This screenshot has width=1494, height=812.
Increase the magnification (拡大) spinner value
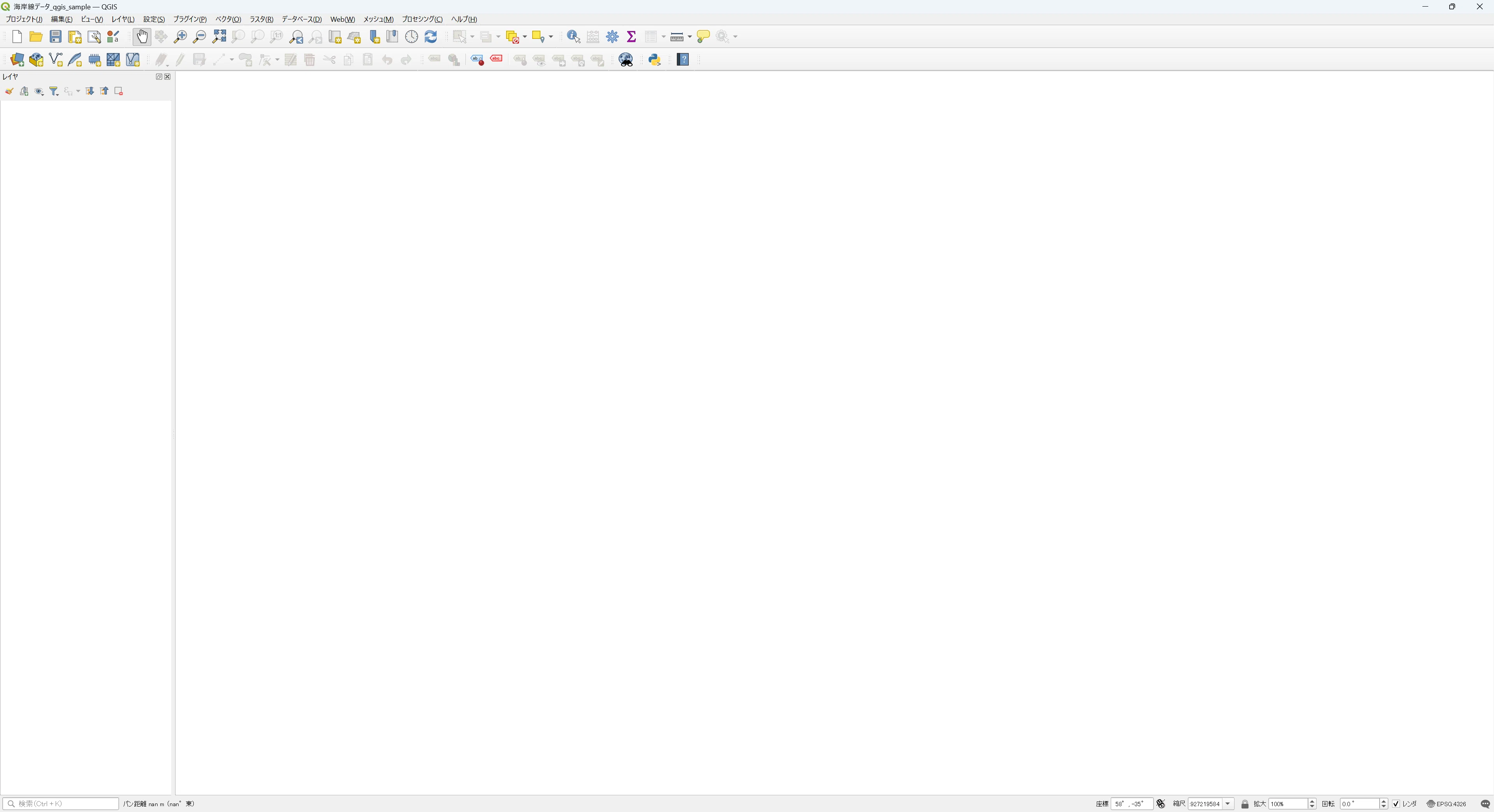pyautogui.click(x=1312, y=801)
